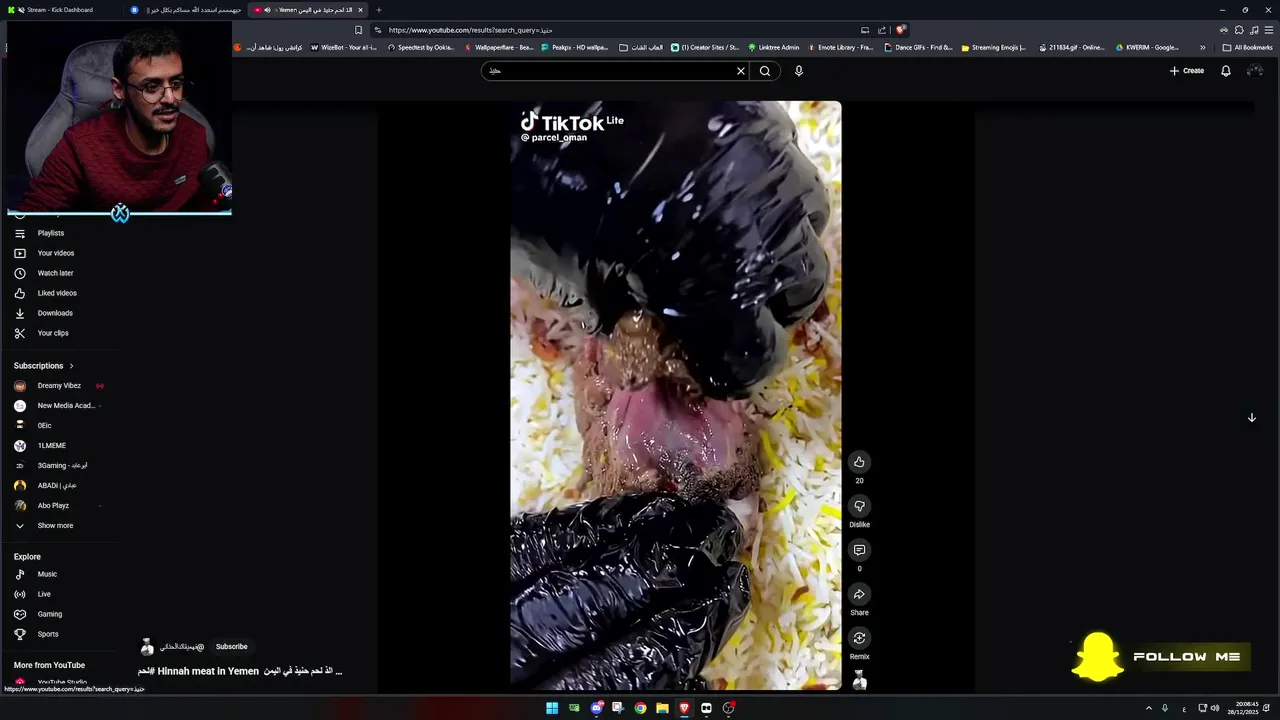Open the Wallpaperflare bookmark

[498, 47]
